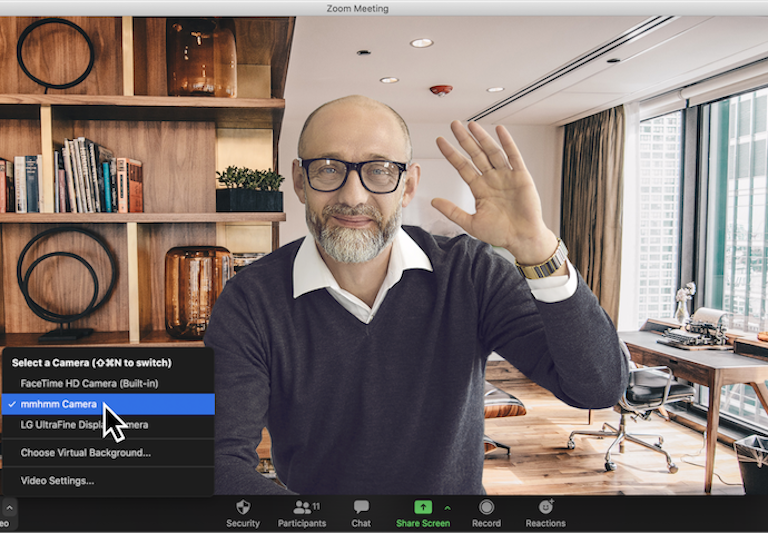Select the checked mmhmm Camera option
The width and height of the screenshot is (768, 533).
coord(59,404)
